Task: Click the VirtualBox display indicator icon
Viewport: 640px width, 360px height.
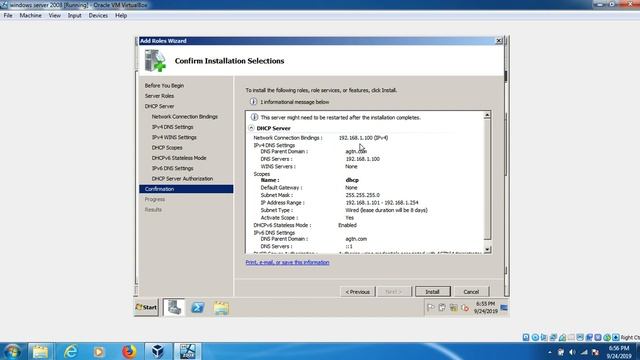Action: tap(580, 337)
